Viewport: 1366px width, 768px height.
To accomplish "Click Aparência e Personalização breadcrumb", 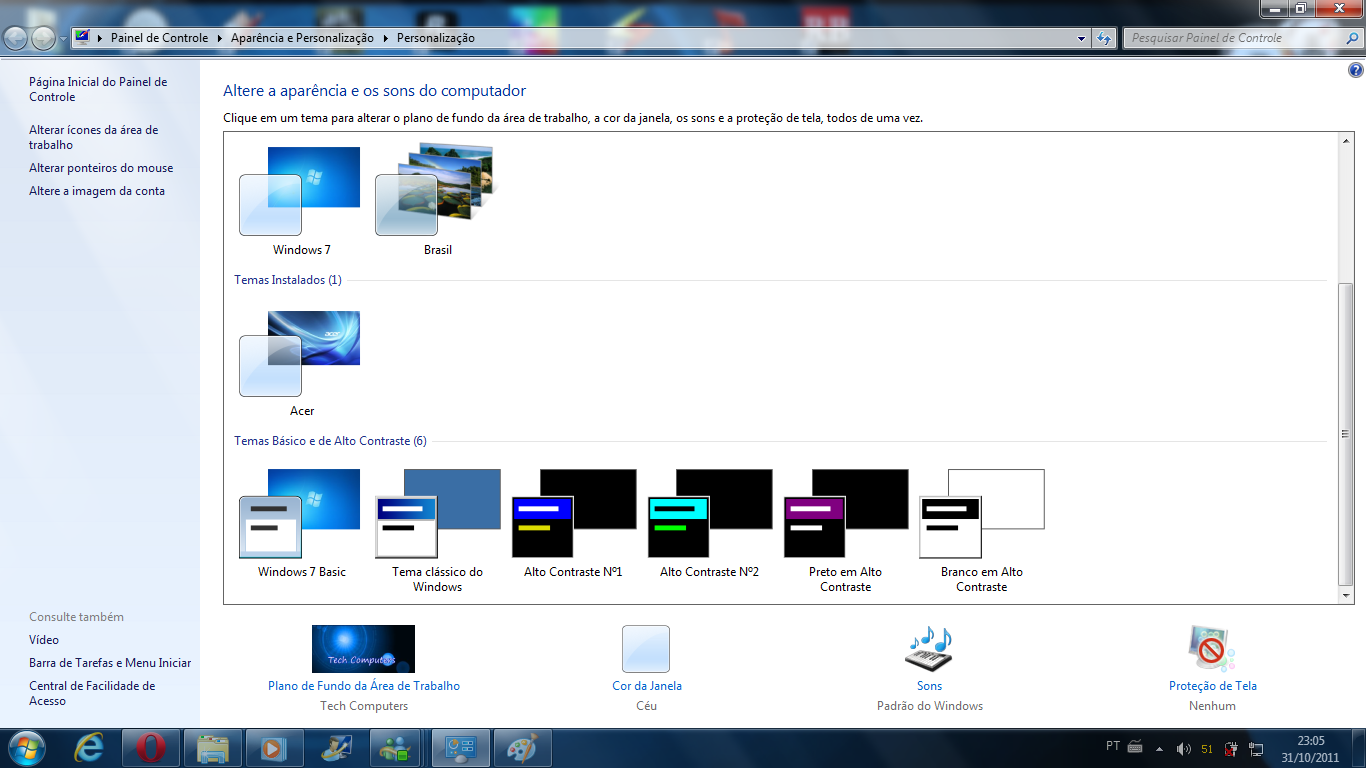I will coord(302,38).
